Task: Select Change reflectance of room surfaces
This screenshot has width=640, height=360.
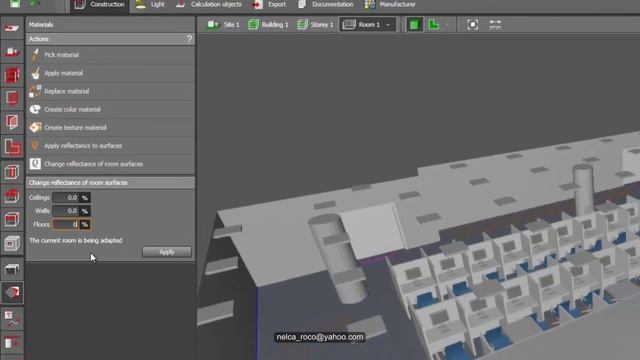Action: point(110,164)
